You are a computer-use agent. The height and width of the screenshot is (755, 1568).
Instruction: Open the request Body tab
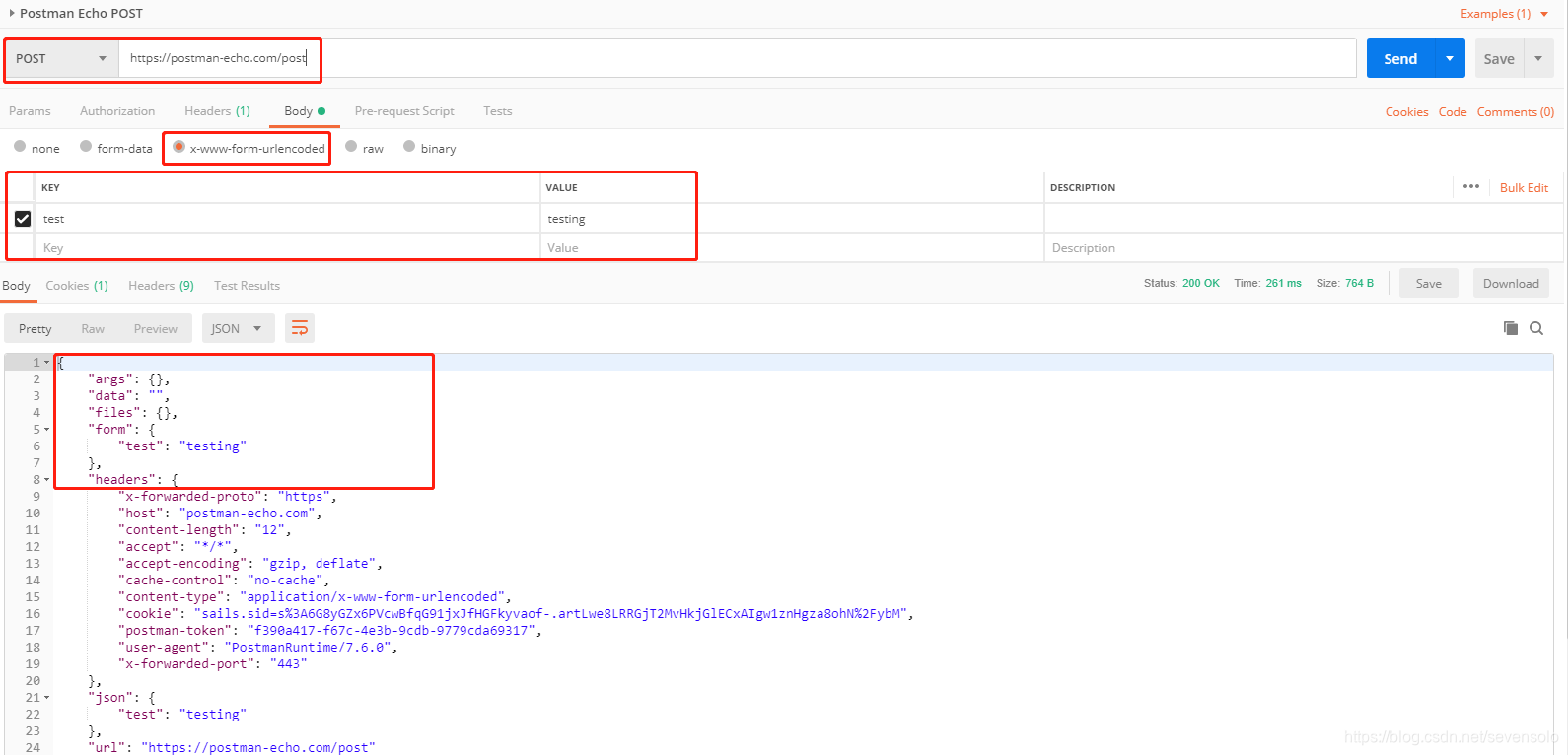pyautogui.click(x=304, y=111)
